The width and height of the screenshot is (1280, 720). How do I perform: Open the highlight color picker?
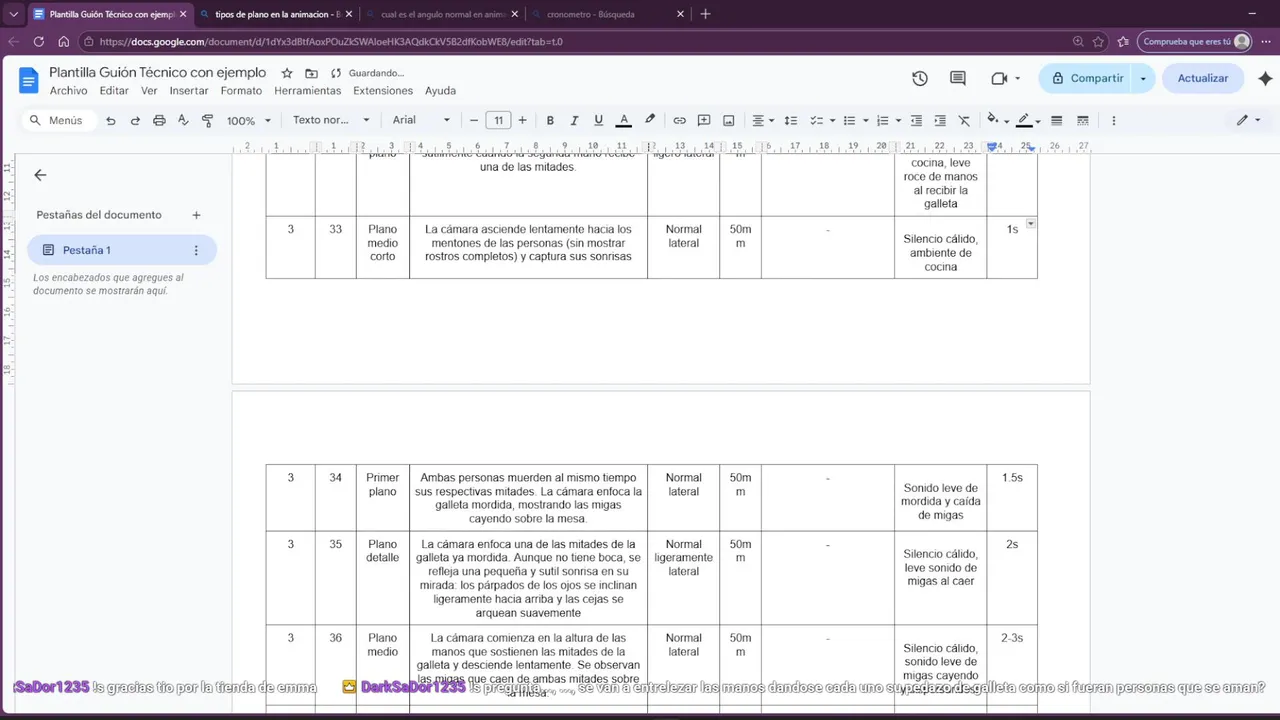[650, 120]
